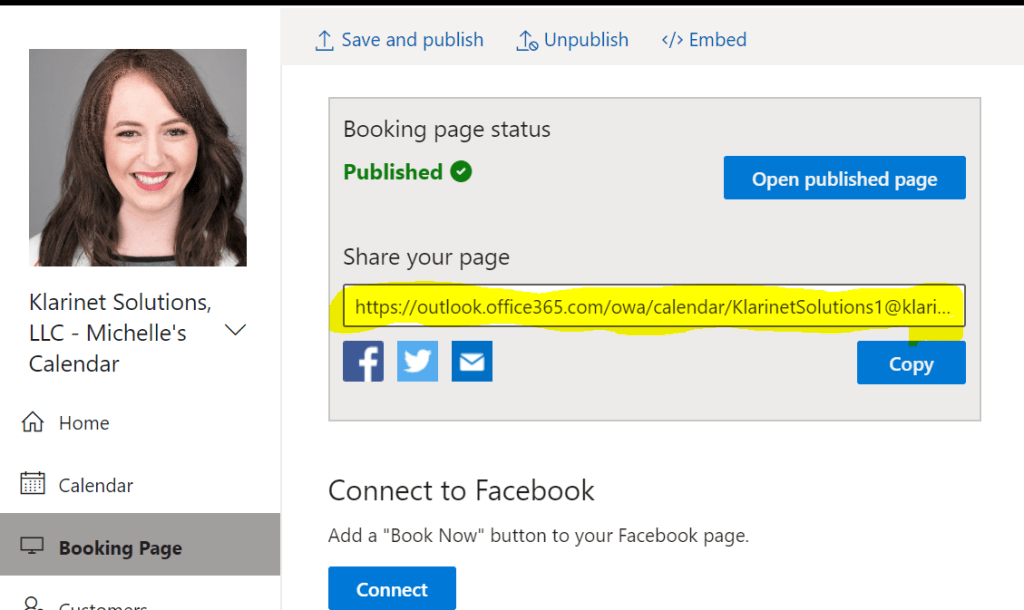Choose Save and publish in toolbar
Image resolution: width=1024 pixels, height=610 pixels.
point(399,40)
